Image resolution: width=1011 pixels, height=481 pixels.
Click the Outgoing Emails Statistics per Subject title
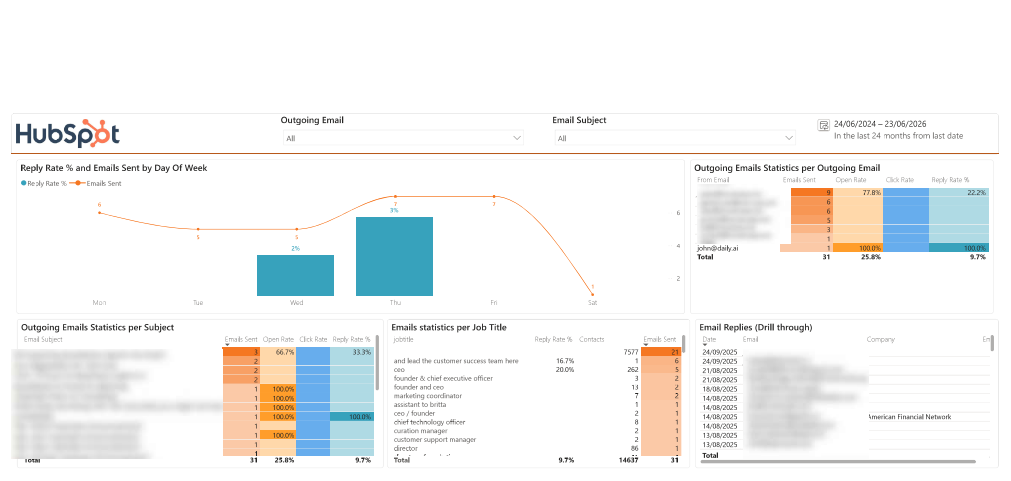97,327
